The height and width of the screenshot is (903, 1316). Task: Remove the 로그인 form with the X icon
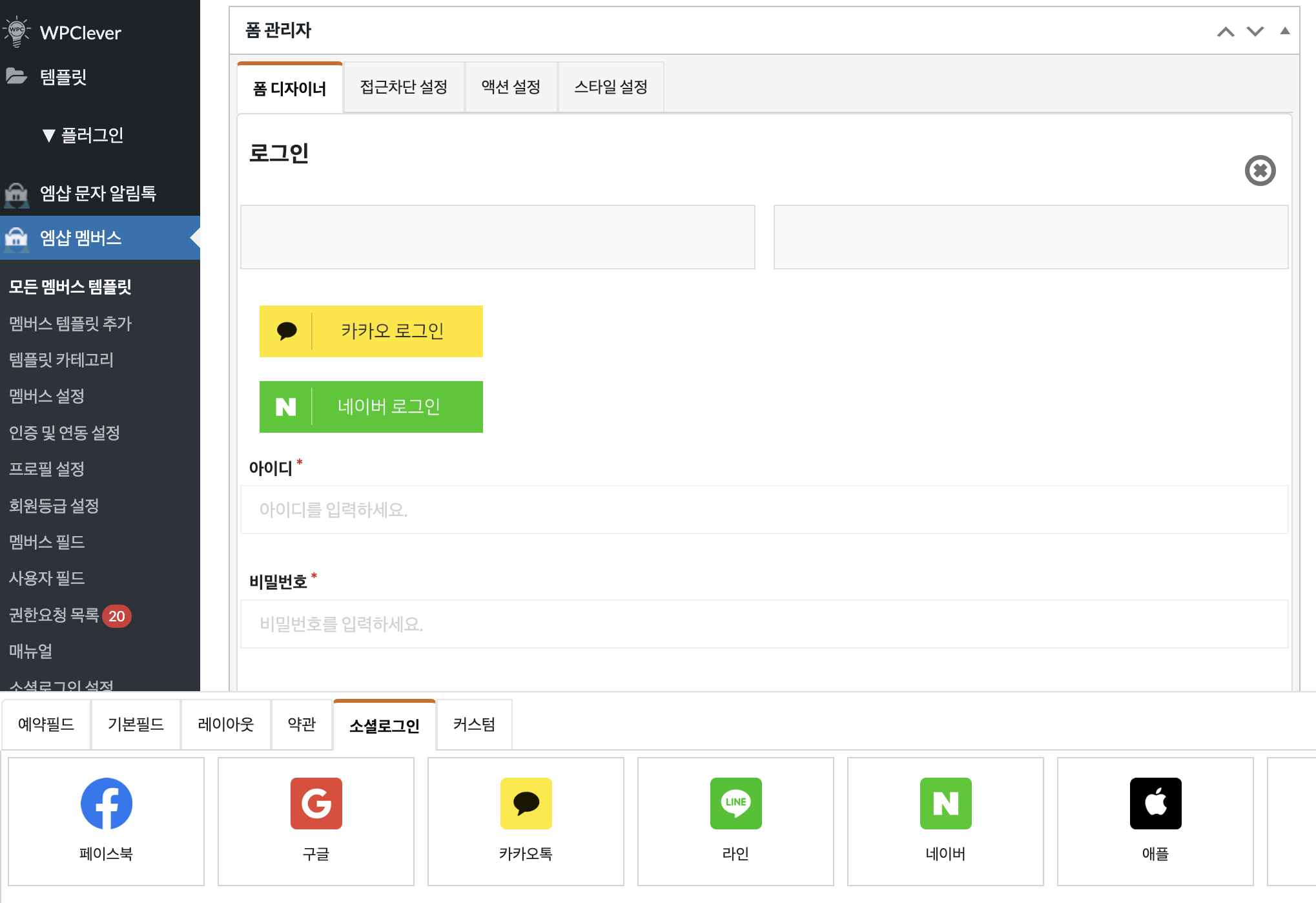(x=1260, y=171)
